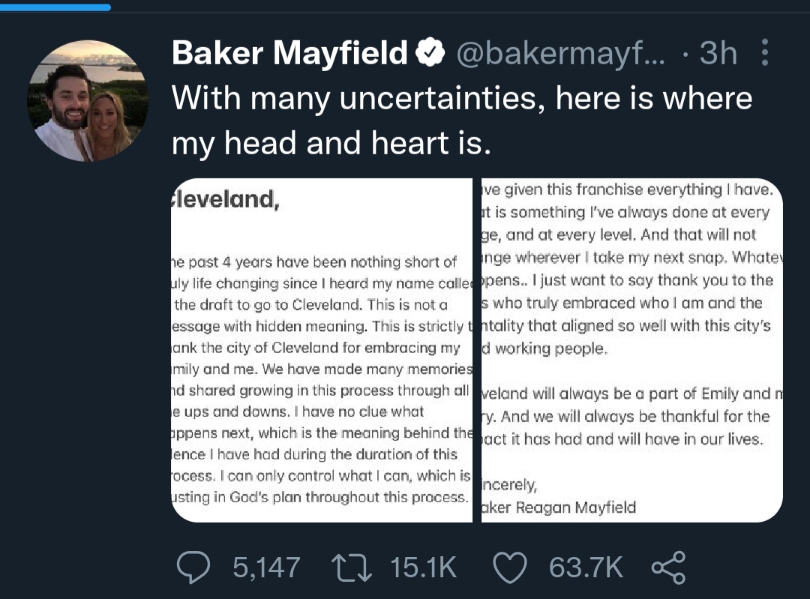Open the right letter image
Screen dimensions: 810x599
click(632, 350)
